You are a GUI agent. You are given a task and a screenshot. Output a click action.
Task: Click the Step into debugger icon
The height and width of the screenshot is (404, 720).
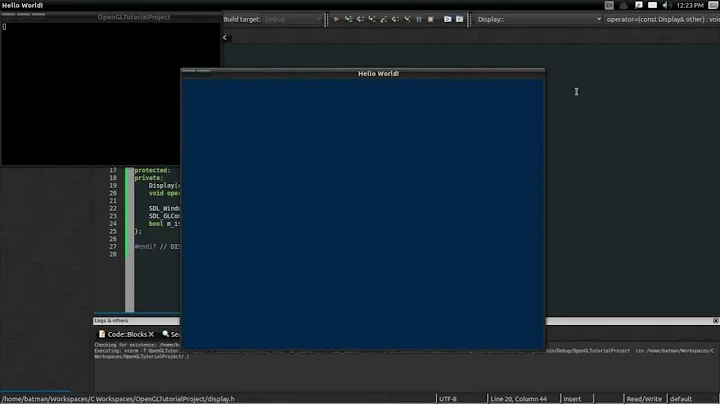point(372,19)
